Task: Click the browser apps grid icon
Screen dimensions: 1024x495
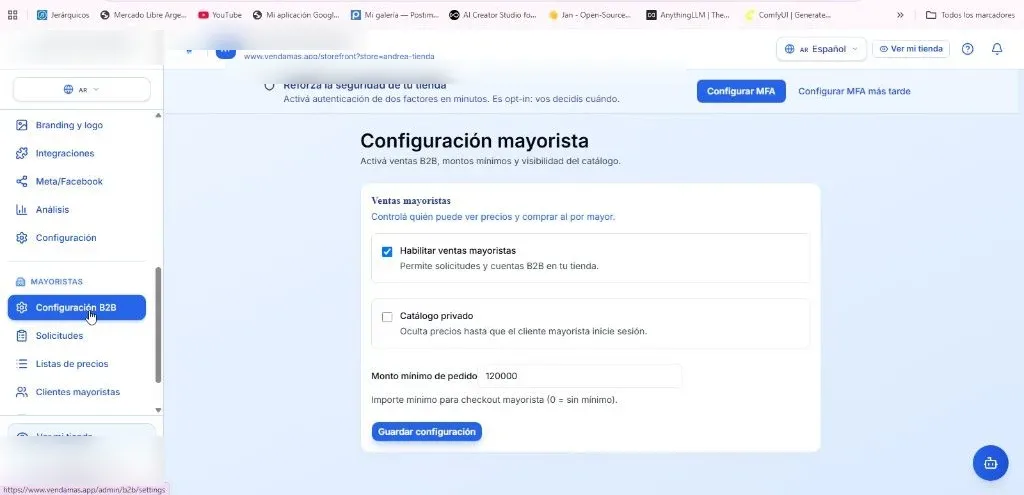Action: (x=12, y=14)
